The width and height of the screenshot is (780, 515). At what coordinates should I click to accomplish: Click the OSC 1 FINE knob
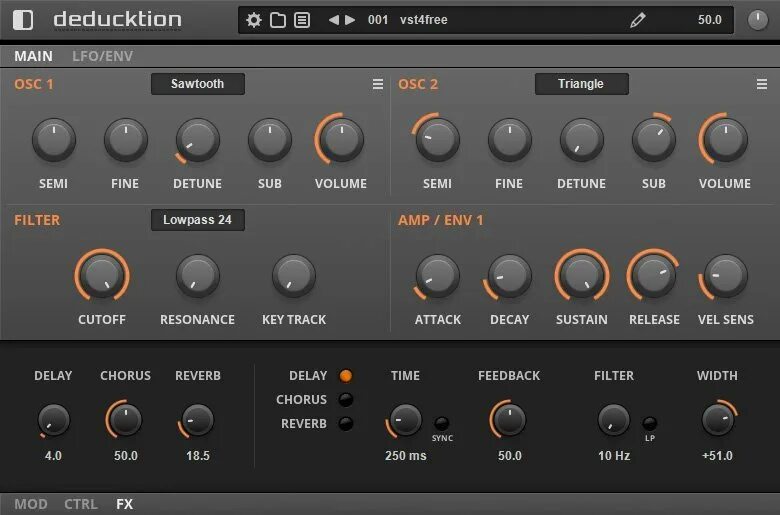[125, 140]
